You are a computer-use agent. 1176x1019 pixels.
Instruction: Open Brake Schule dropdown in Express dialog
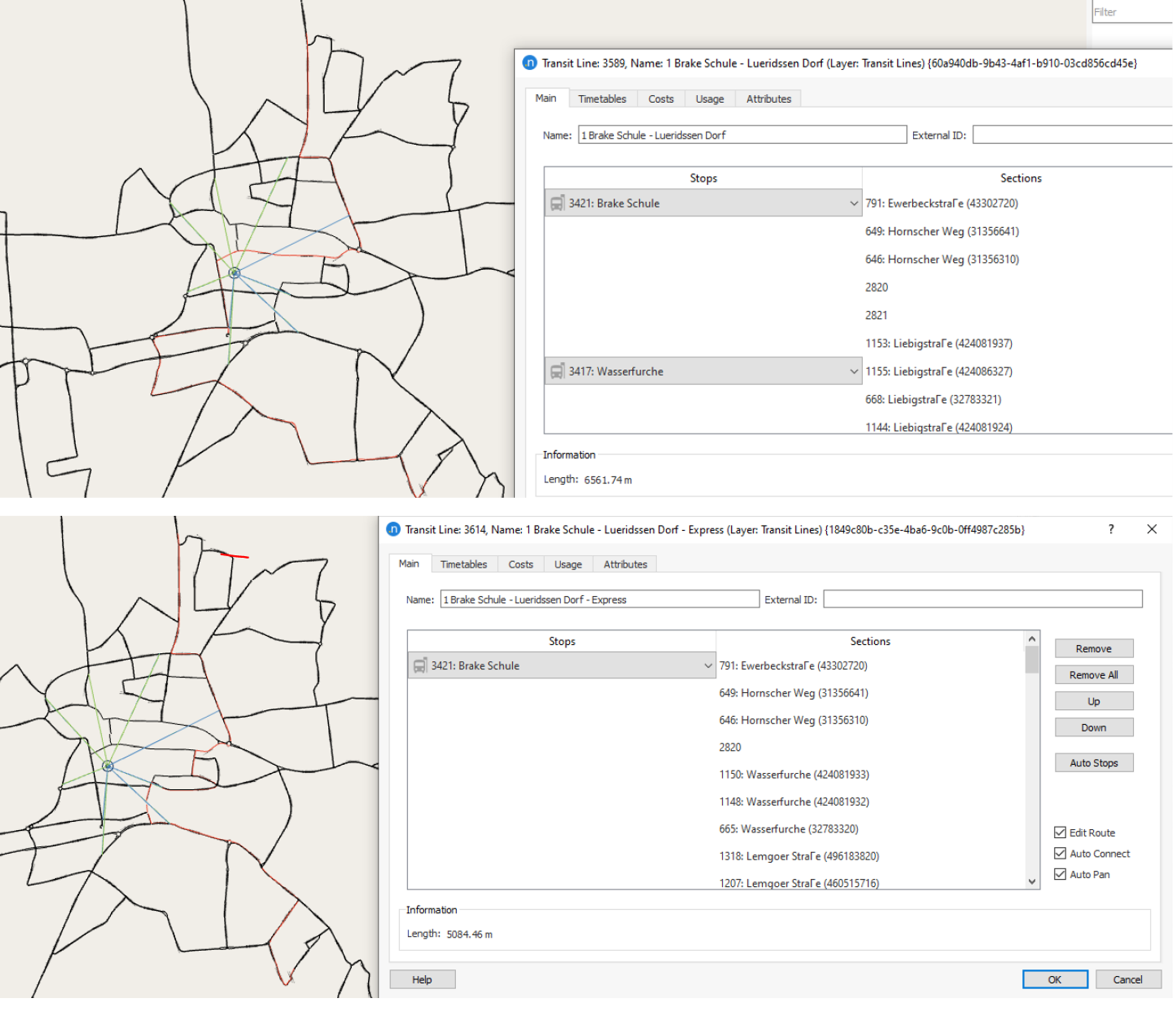tap(707, 665)
